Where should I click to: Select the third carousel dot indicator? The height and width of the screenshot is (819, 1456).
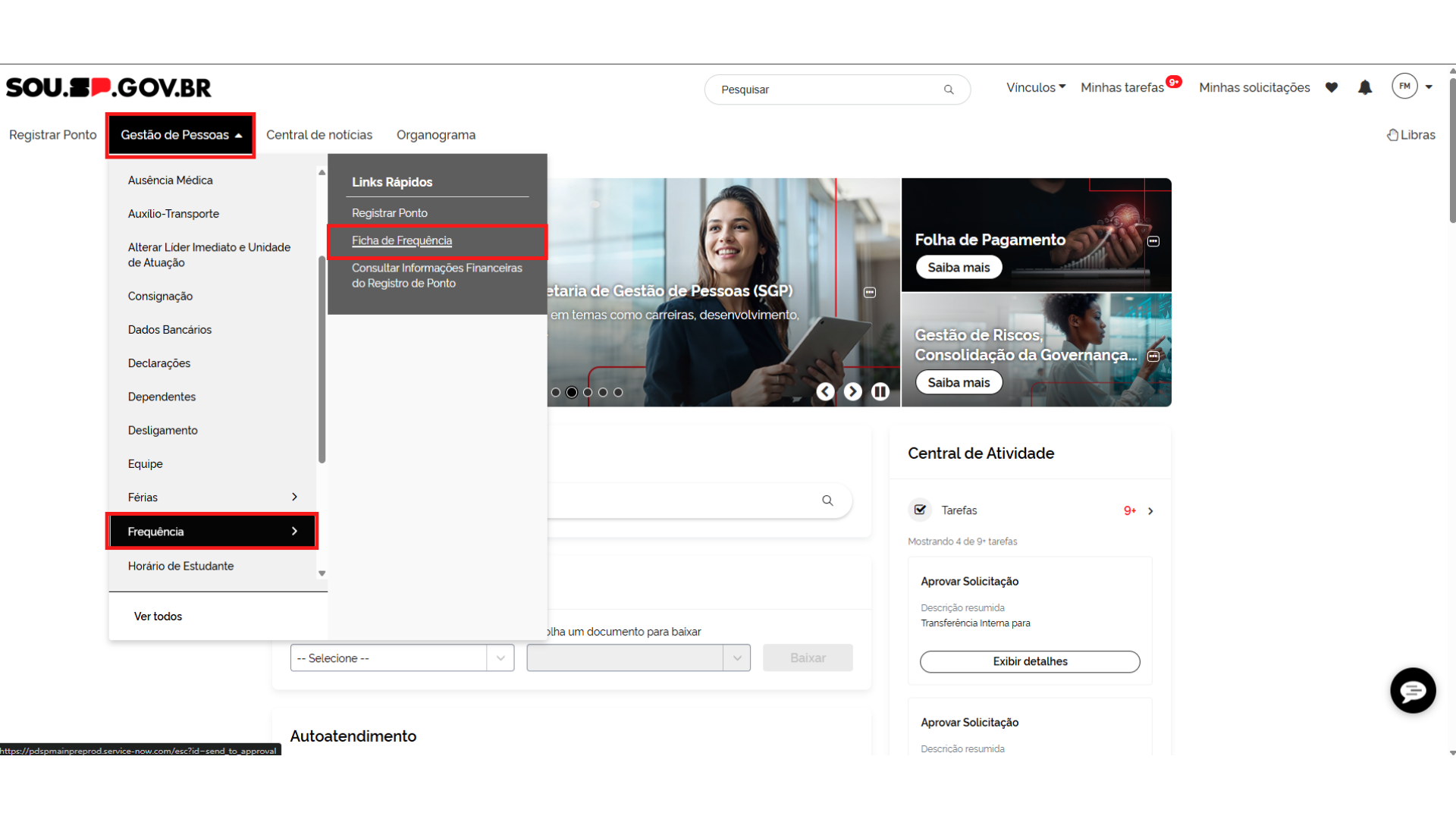pos(588,392)
